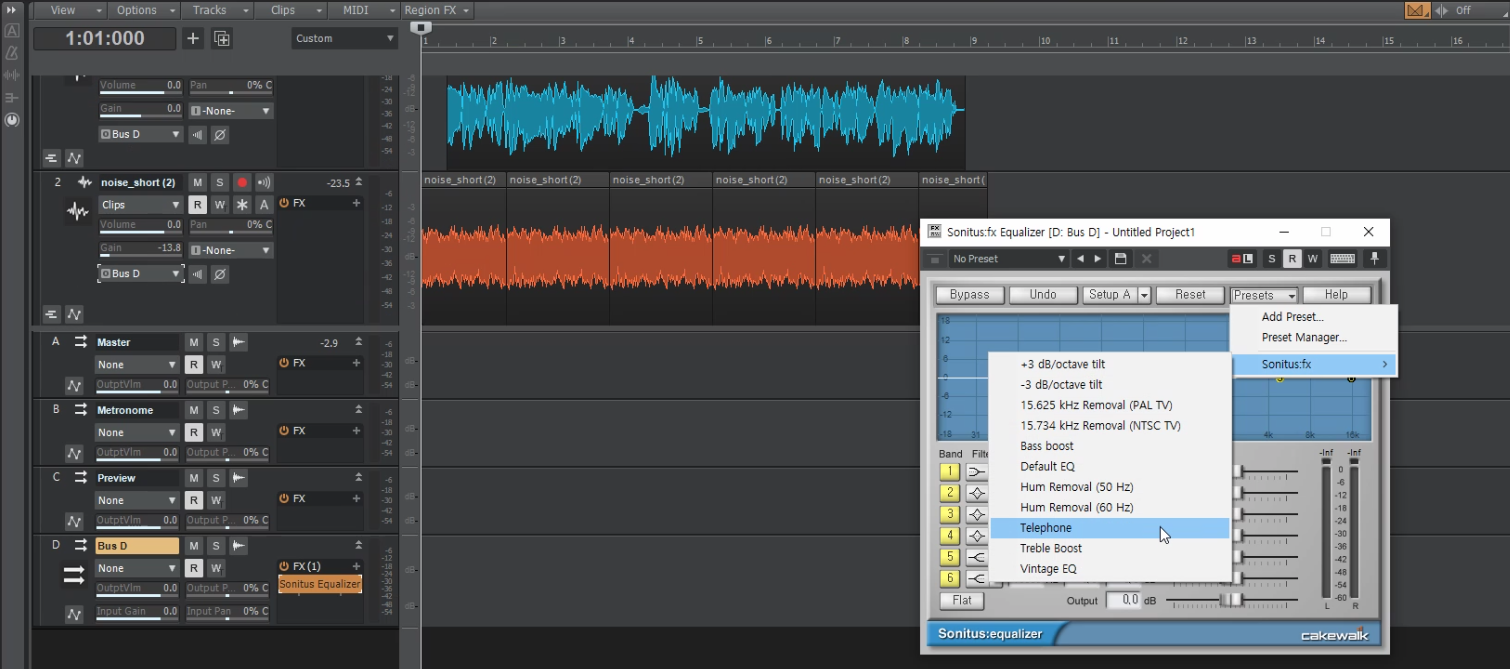Toggle Bus D FX (1) rack power
The height and width of the screenshot is (669, 1510).
(x=284, y=566)
